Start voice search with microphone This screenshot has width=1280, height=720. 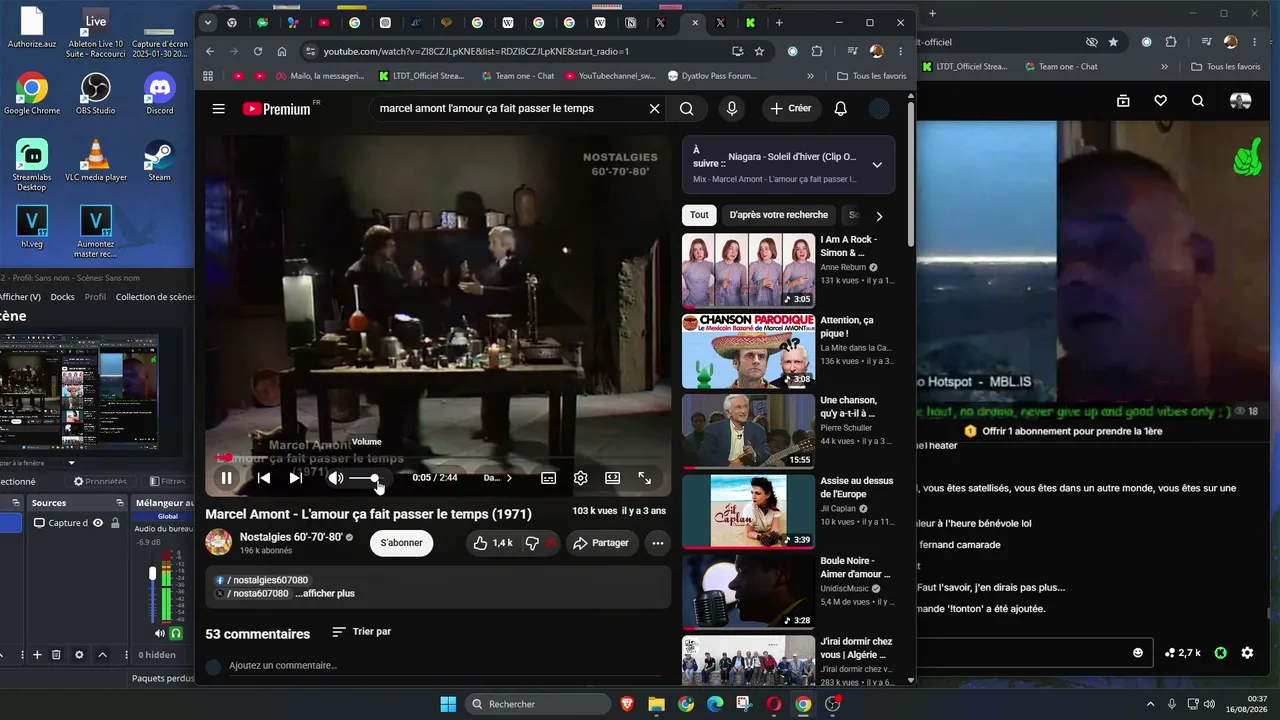tap(732, 109)
